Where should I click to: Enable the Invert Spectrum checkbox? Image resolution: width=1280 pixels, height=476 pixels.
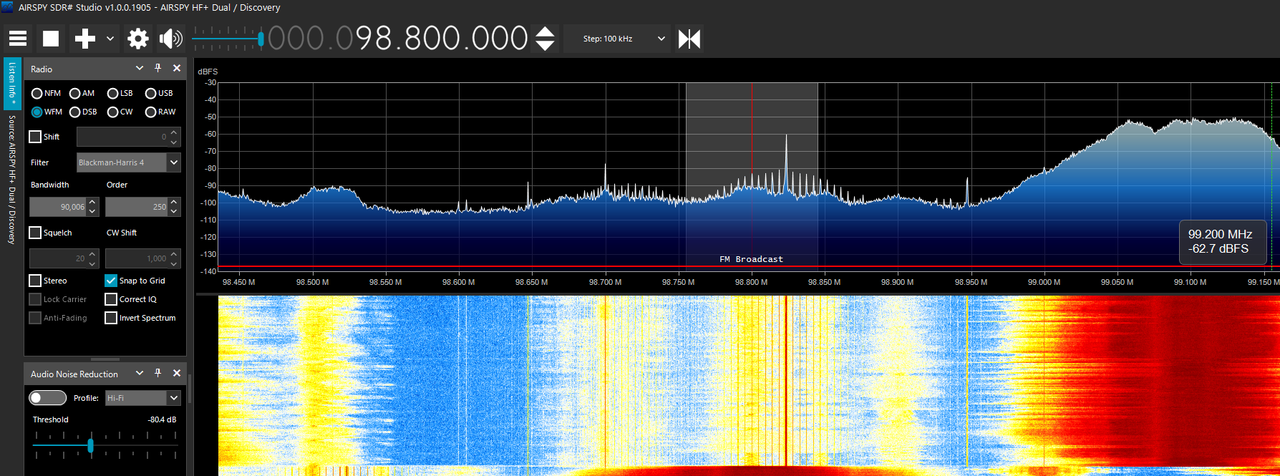pos(112,318)
